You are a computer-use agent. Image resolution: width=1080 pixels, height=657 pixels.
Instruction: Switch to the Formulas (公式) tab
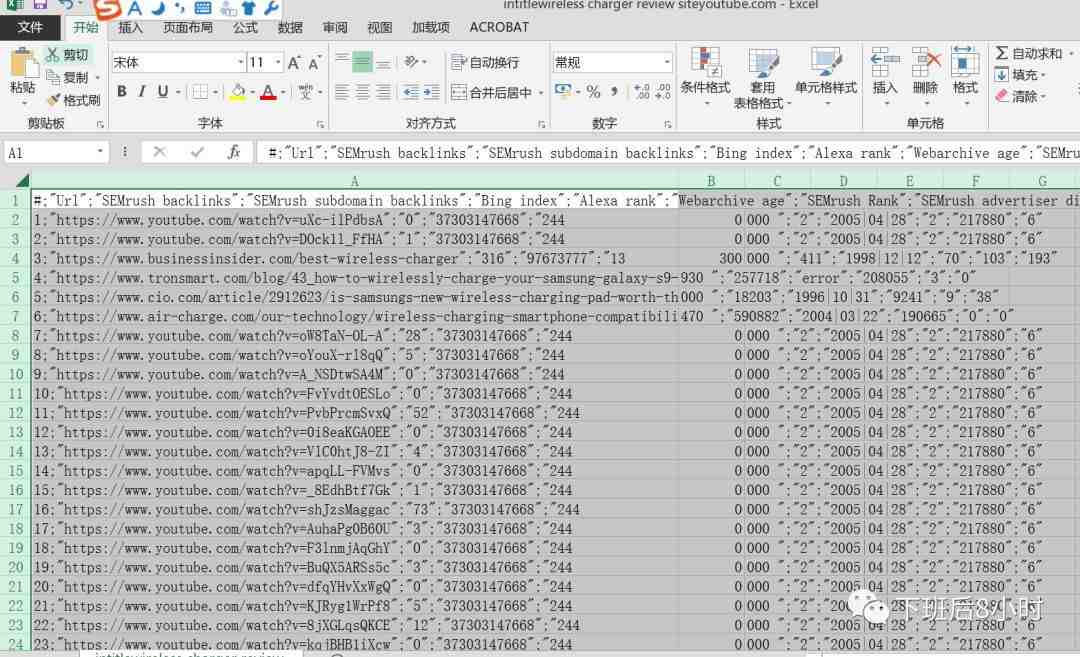[245, 28]
